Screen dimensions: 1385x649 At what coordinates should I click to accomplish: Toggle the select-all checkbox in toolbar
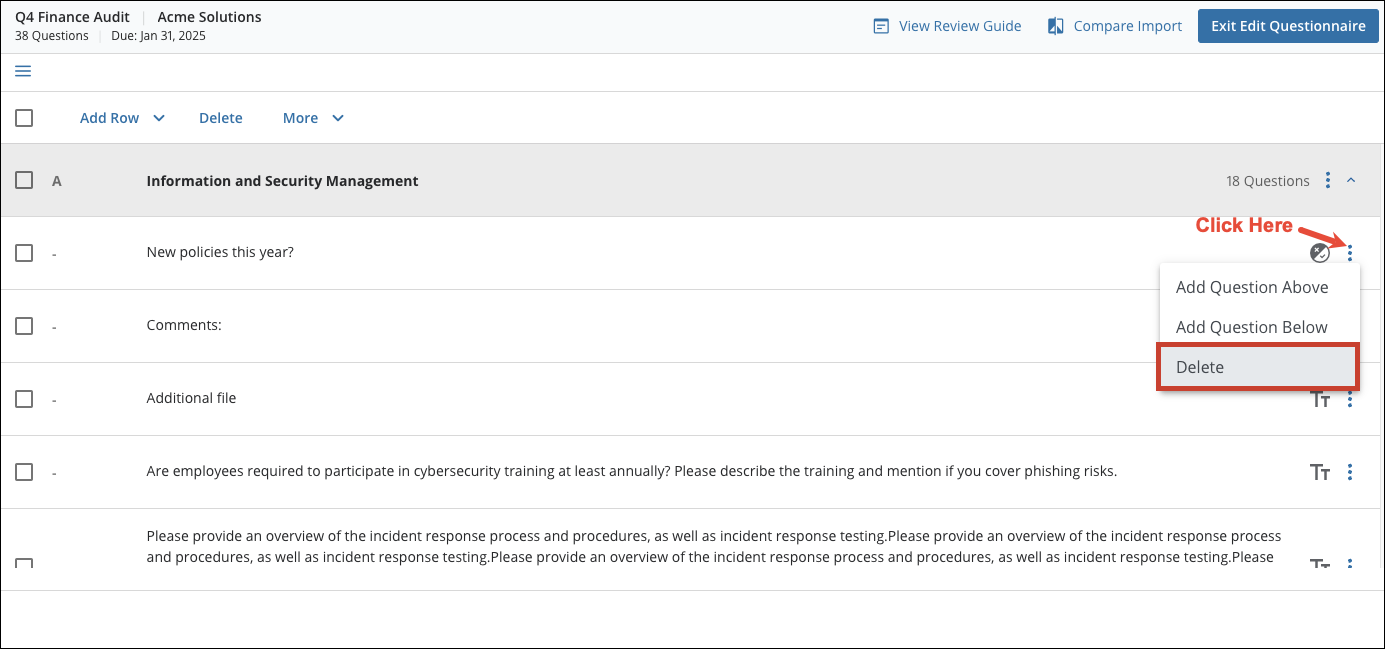(24, 118)
